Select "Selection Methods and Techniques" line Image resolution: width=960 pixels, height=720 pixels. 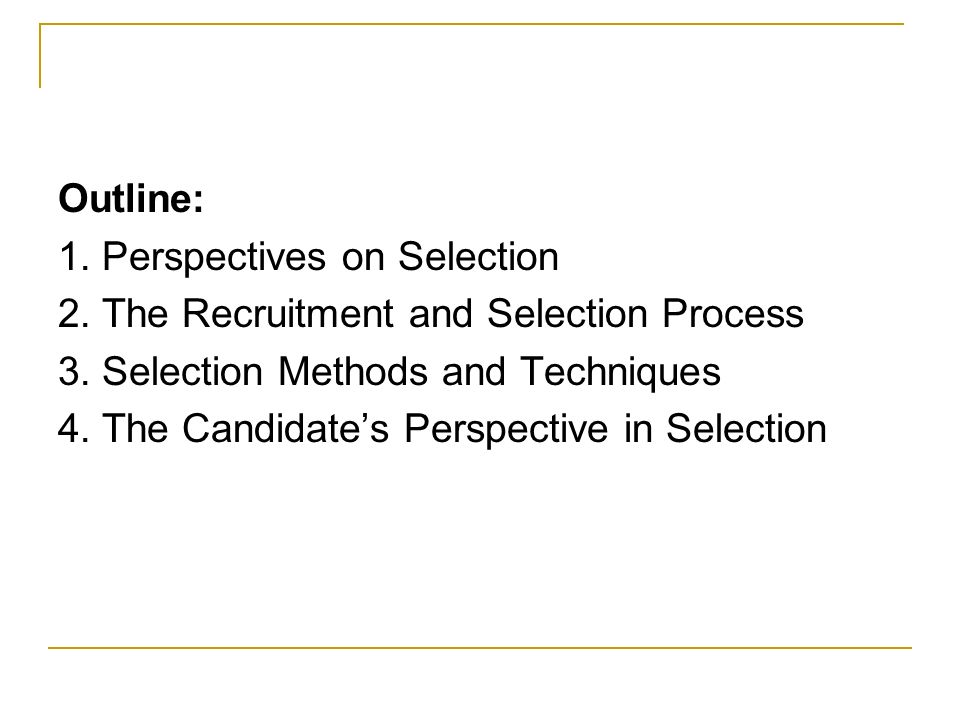pyautogui.click(x=411, y=372)
